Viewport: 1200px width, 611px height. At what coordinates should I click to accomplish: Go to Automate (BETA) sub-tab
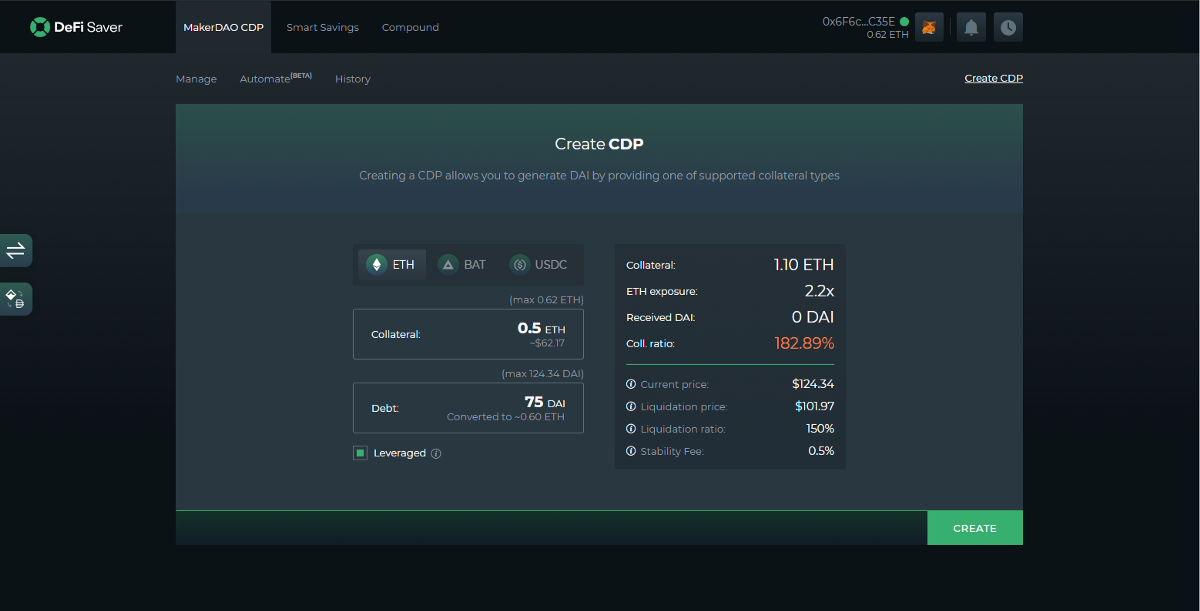tap(276, 78)
